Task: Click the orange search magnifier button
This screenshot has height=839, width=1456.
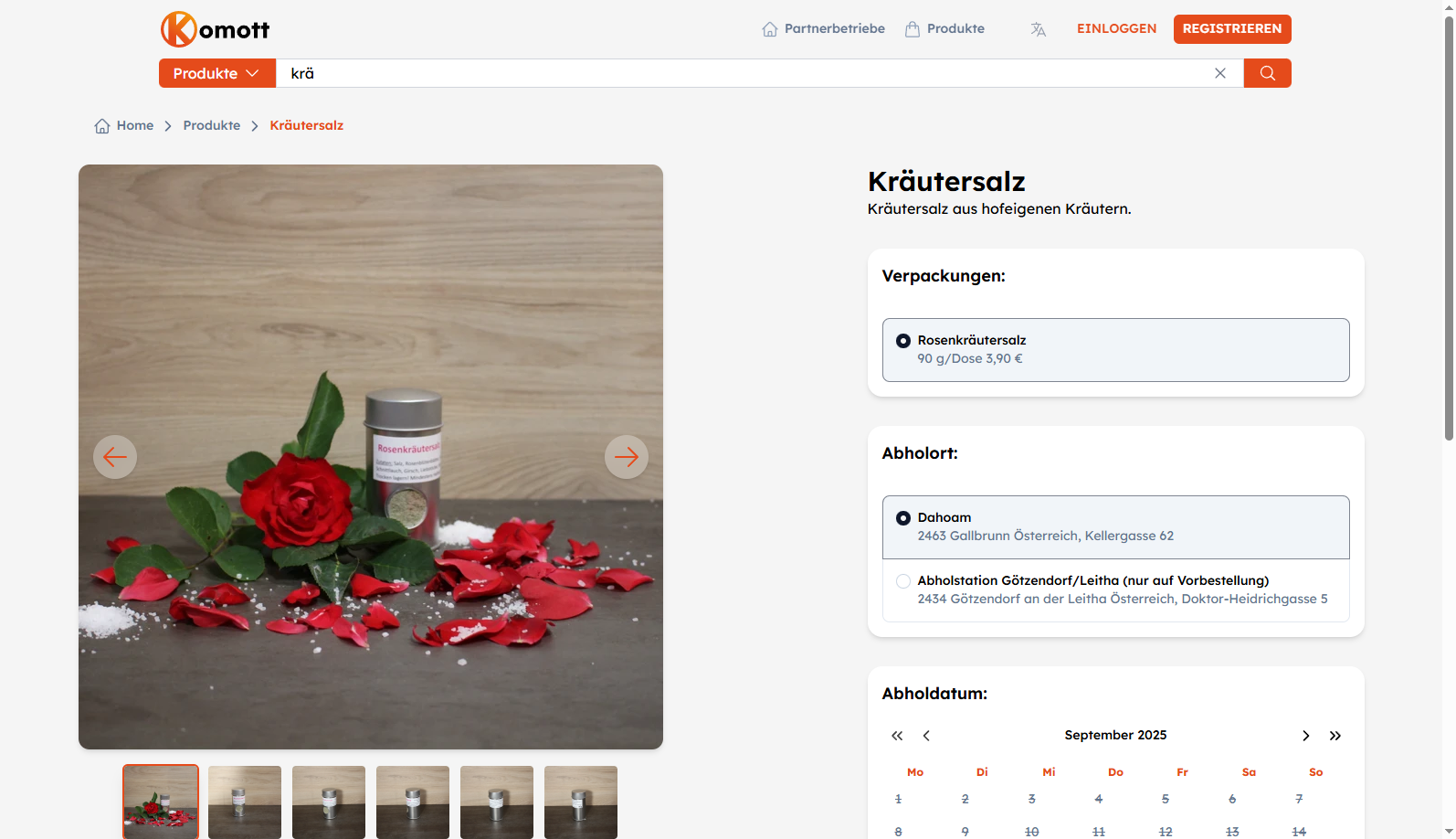Action: [x=1267, y=73]
